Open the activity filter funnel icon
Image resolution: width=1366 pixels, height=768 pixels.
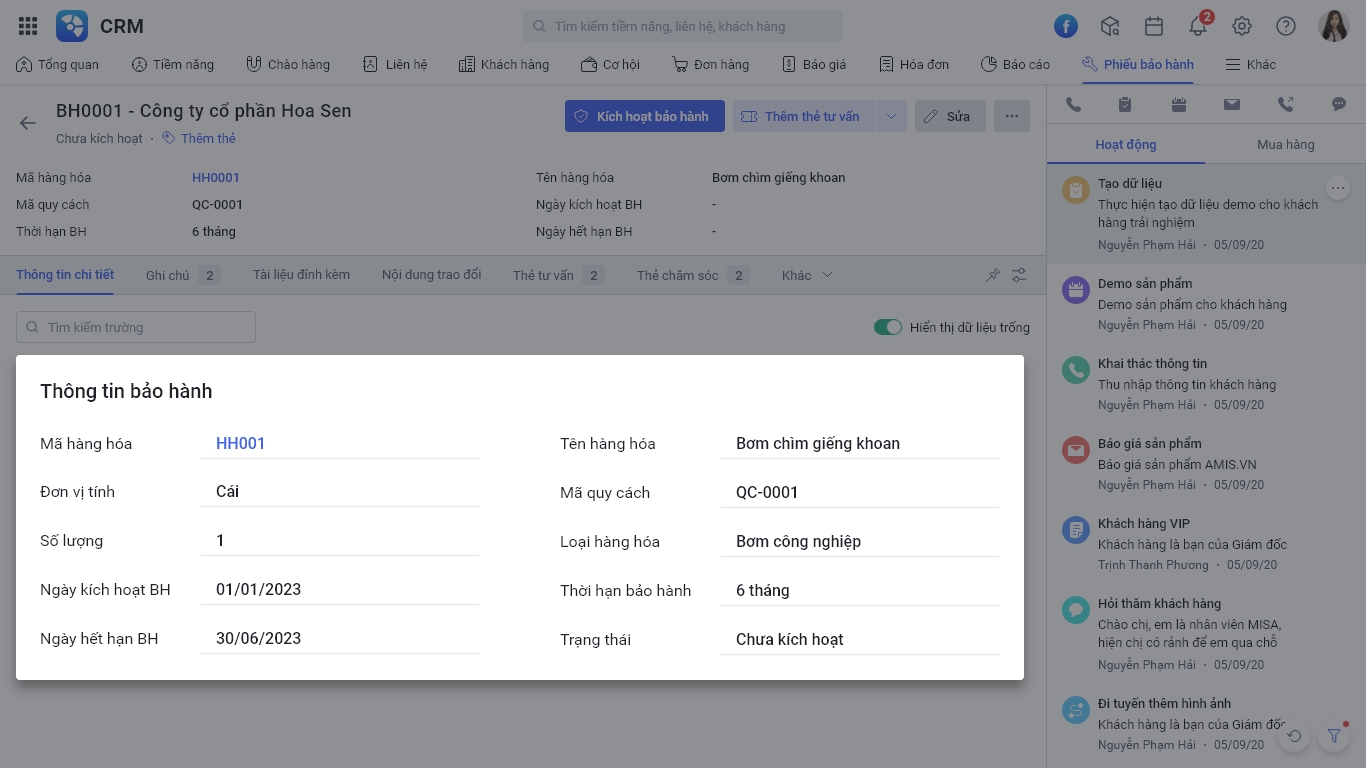(1334, 736)
